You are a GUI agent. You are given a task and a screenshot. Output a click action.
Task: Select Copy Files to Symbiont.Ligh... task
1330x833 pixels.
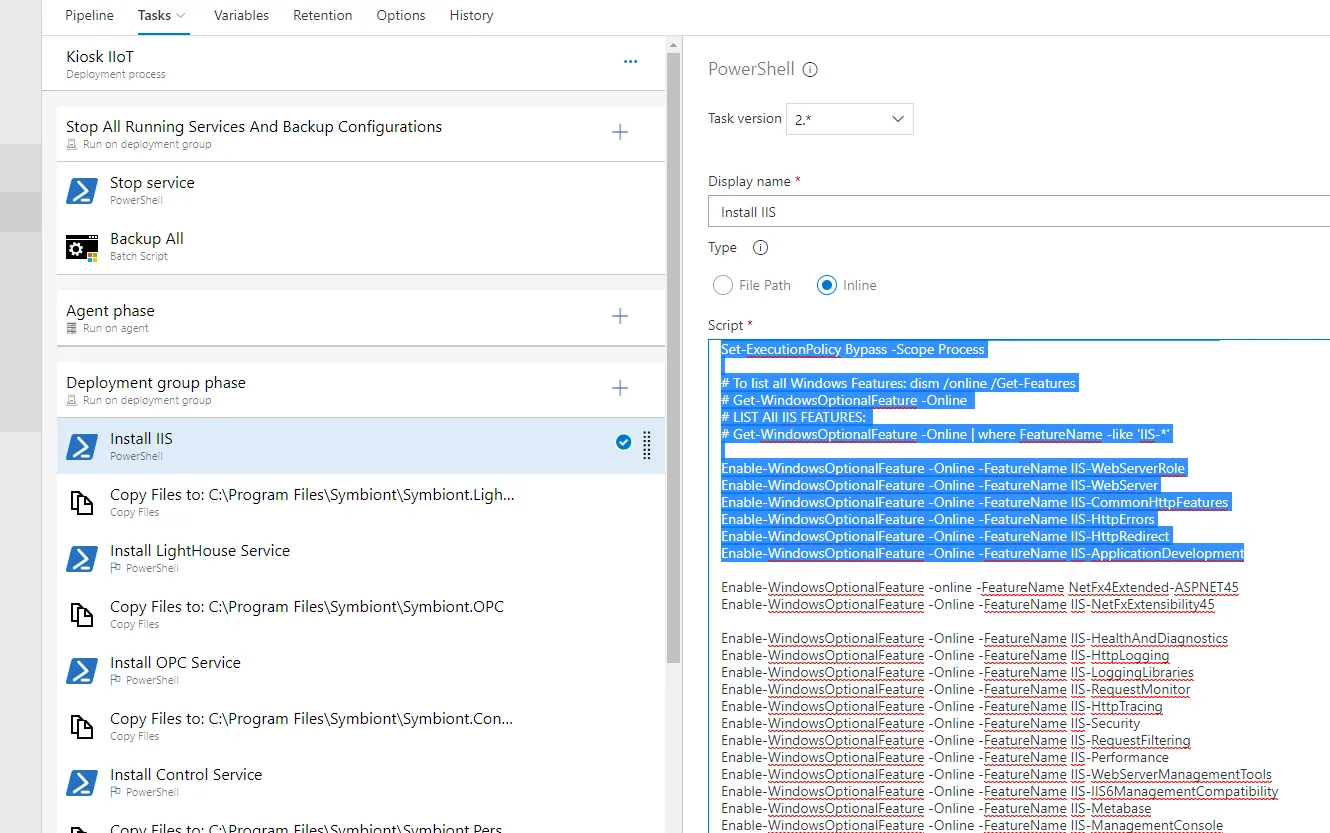click(362, 502)
